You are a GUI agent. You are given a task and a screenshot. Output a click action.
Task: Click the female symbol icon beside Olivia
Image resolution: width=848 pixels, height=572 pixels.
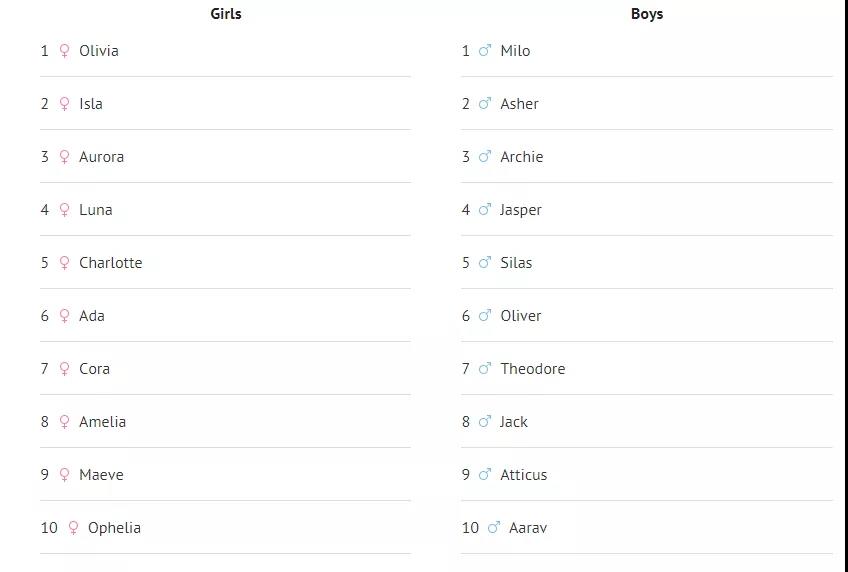coord(64,51)
